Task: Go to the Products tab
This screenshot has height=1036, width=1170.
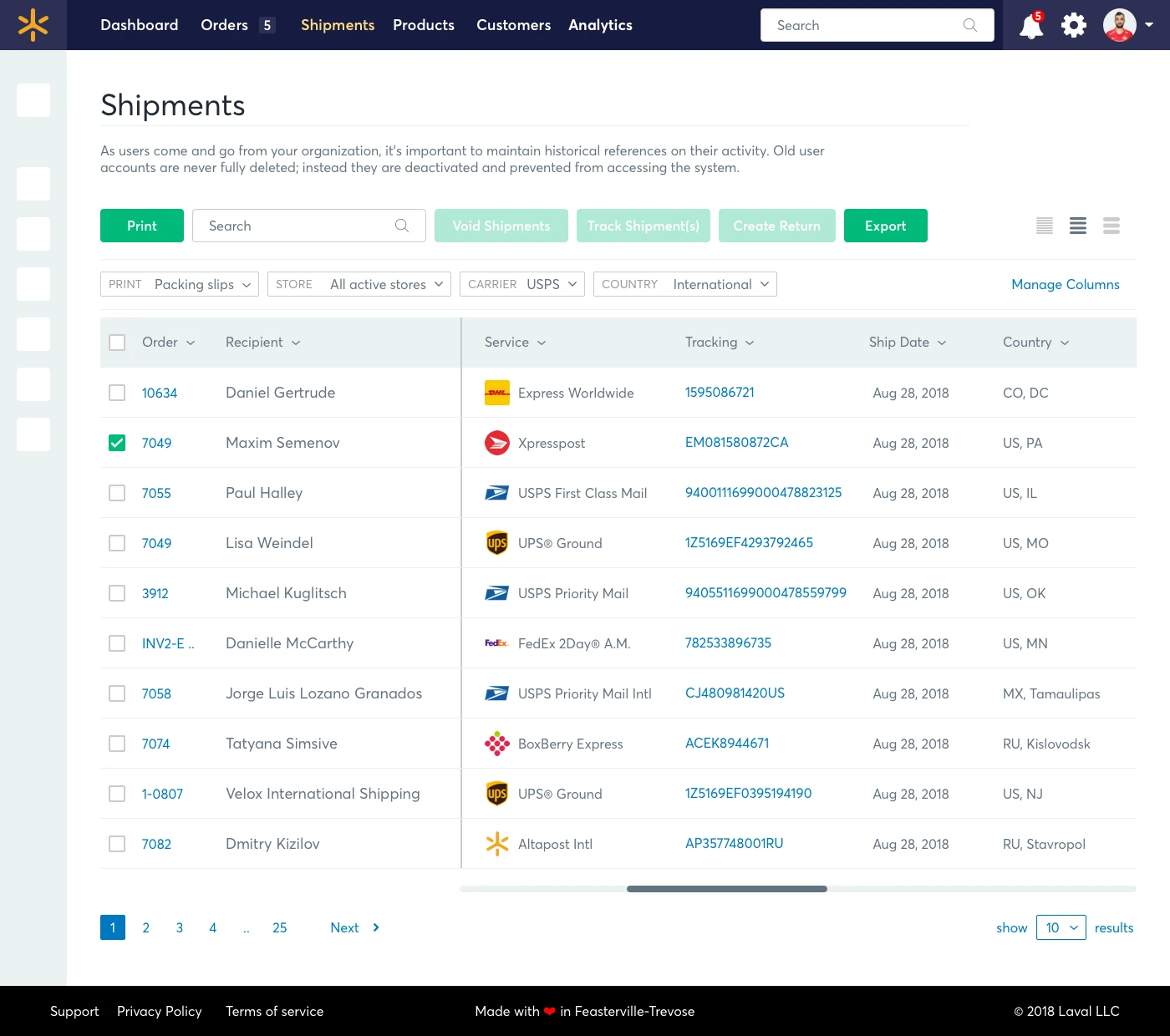Action: [x=424, y=25]
